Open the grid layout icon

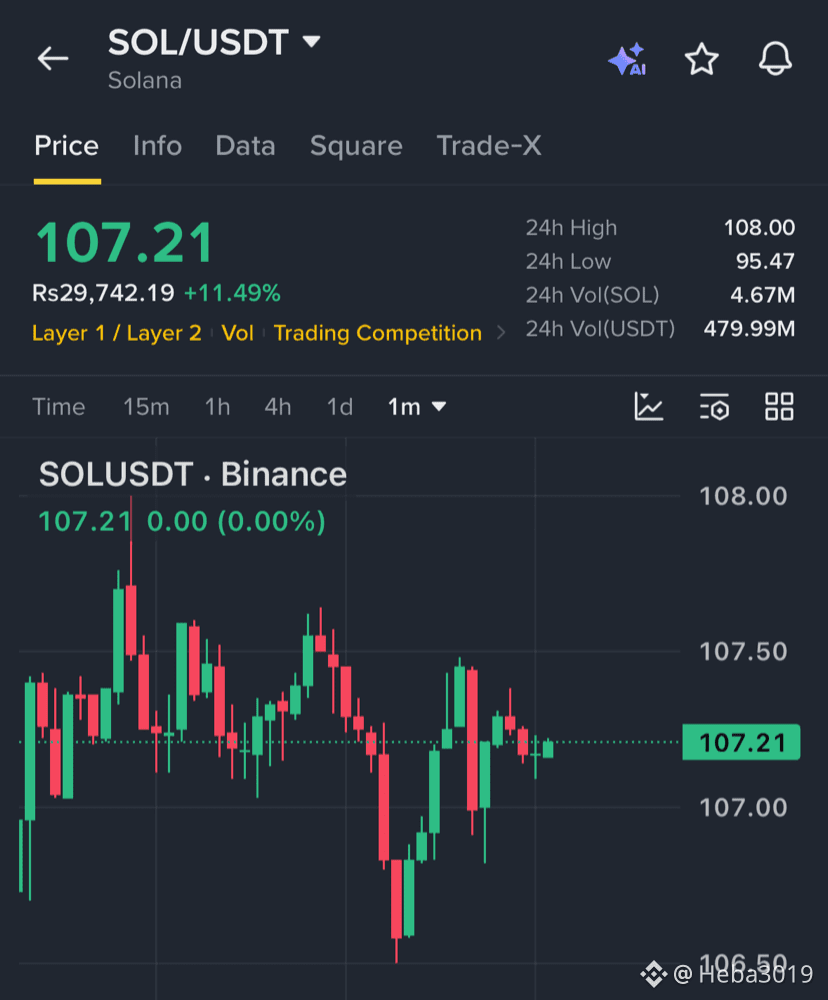(x=779, y=406)
